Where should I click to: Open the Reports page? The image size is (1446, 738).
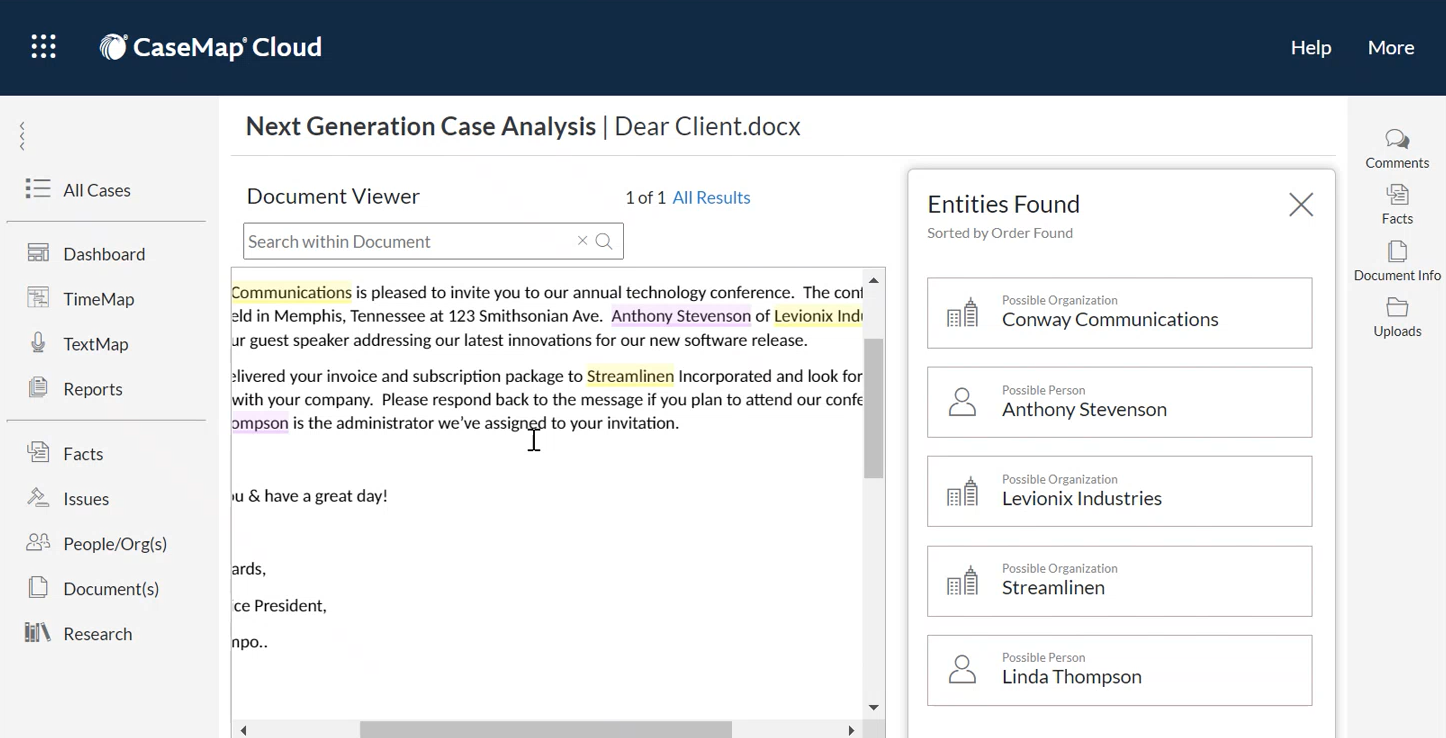click(x=93, y=389)
